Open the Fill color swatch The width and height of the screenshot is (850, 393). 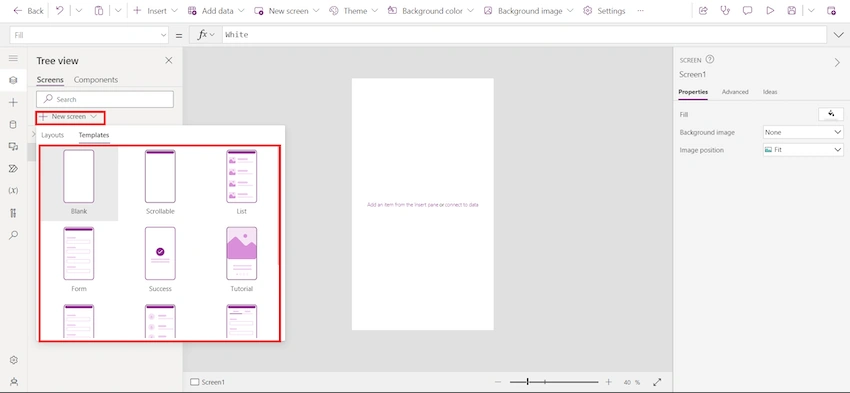pyautogui.click(x=831, y=114)
